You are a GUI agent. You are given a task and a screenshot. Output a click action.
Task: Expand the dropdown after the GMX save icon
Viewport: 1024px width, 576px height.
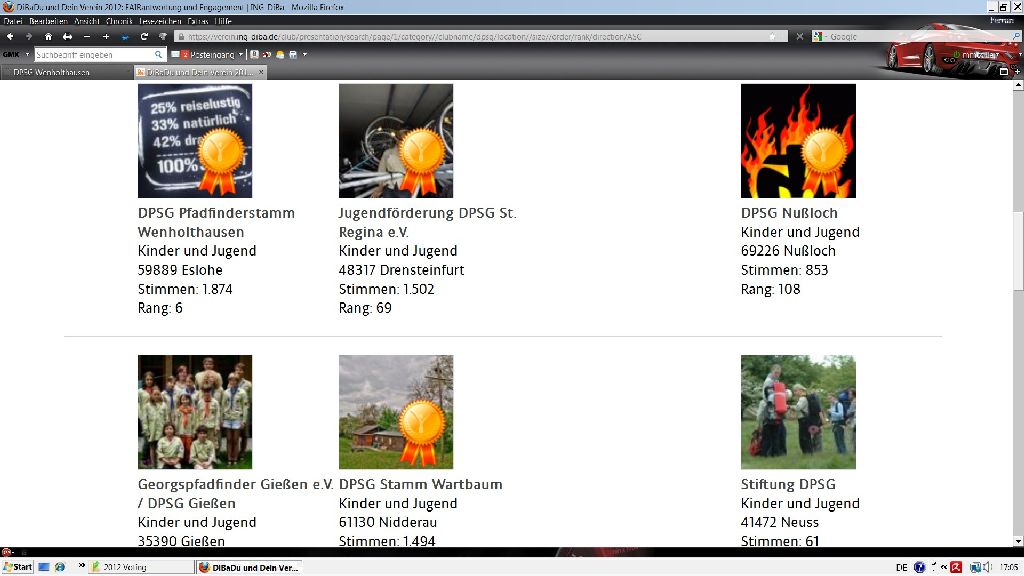pos(305,55)
